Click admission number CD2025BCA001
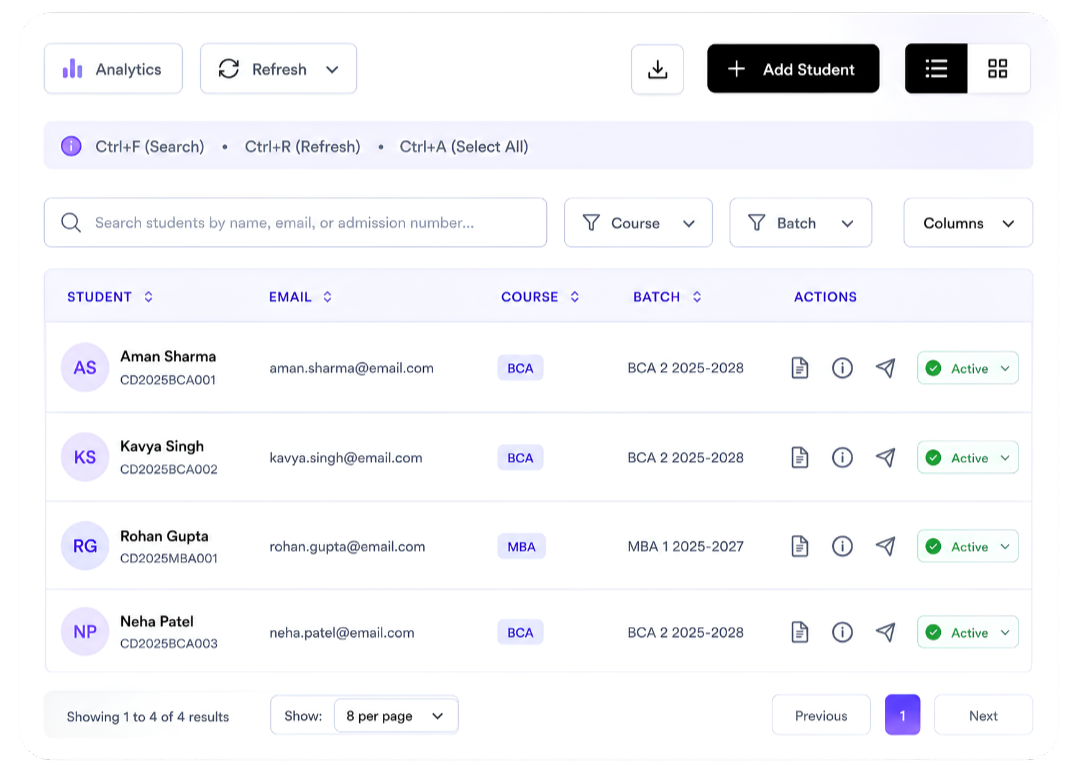The width and height of the screenshot is (1080, 771). pyautogui.click(x=168, y=380)
